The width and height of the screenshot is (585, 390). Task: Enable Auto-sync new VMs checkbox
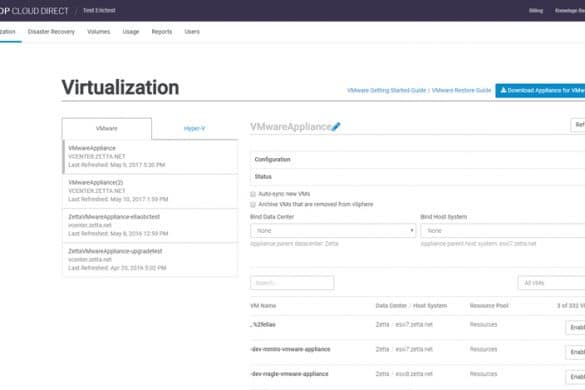(x=253, y=194)
